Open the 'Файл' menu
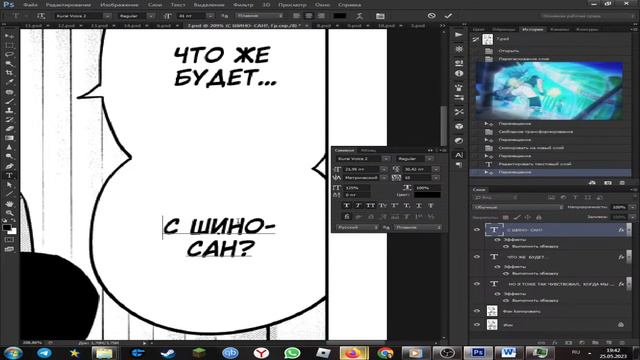640x360 pixels. [x=30, y=5]
